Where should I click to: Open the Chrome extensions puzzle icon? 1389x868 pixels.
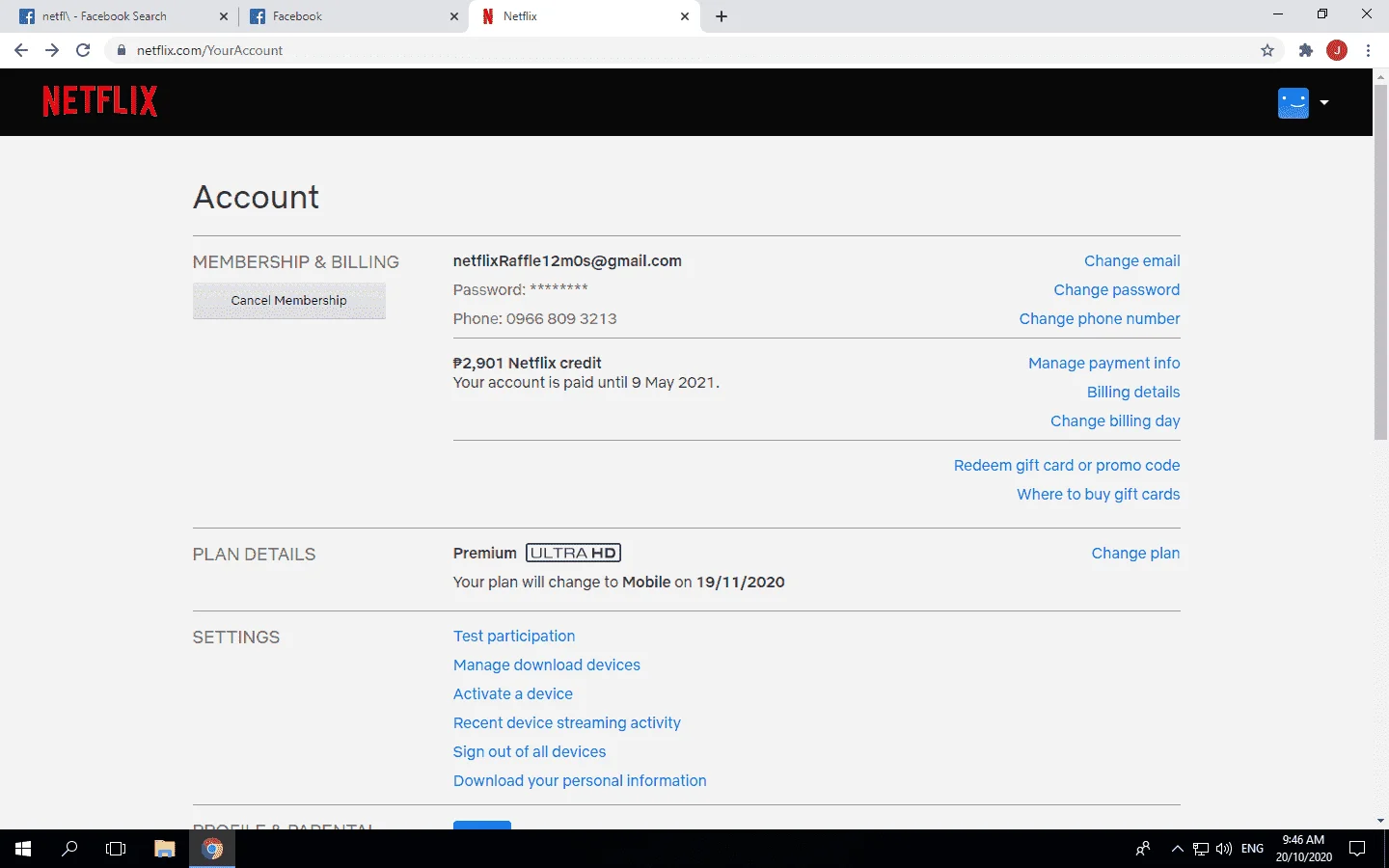(1306, 50)
